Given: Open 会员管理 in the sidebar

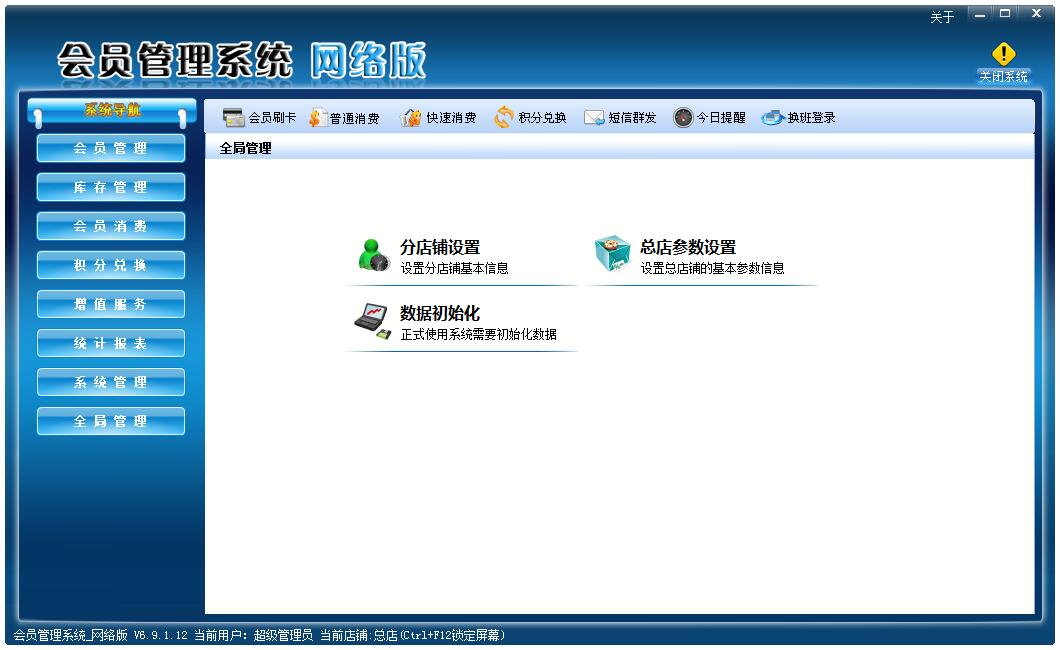Looking at the screenshot, I should click(x=111, y=148).
